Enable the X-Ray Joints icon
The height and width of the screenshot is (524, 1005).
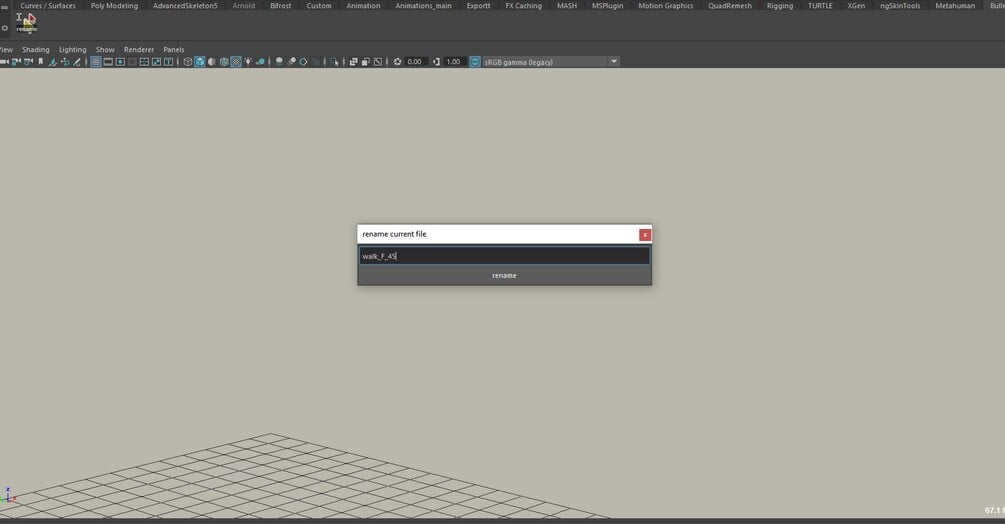click(x=378, y=61)
